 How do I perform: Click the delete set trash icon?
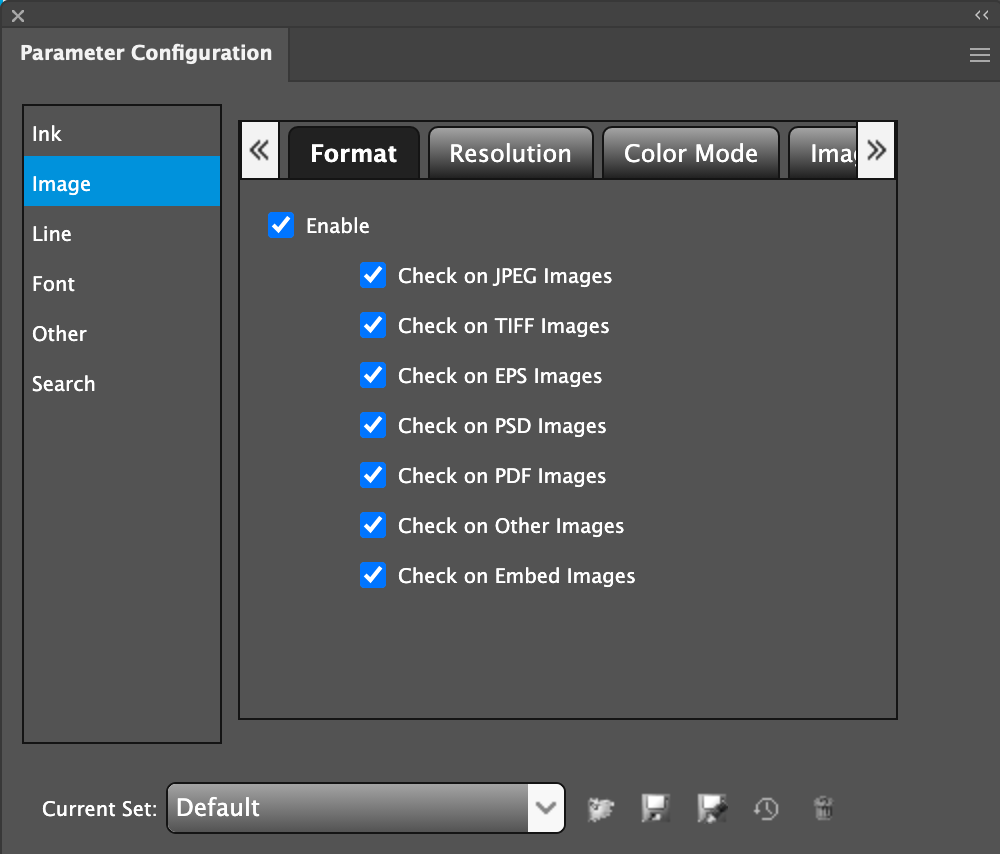(823, 808)
